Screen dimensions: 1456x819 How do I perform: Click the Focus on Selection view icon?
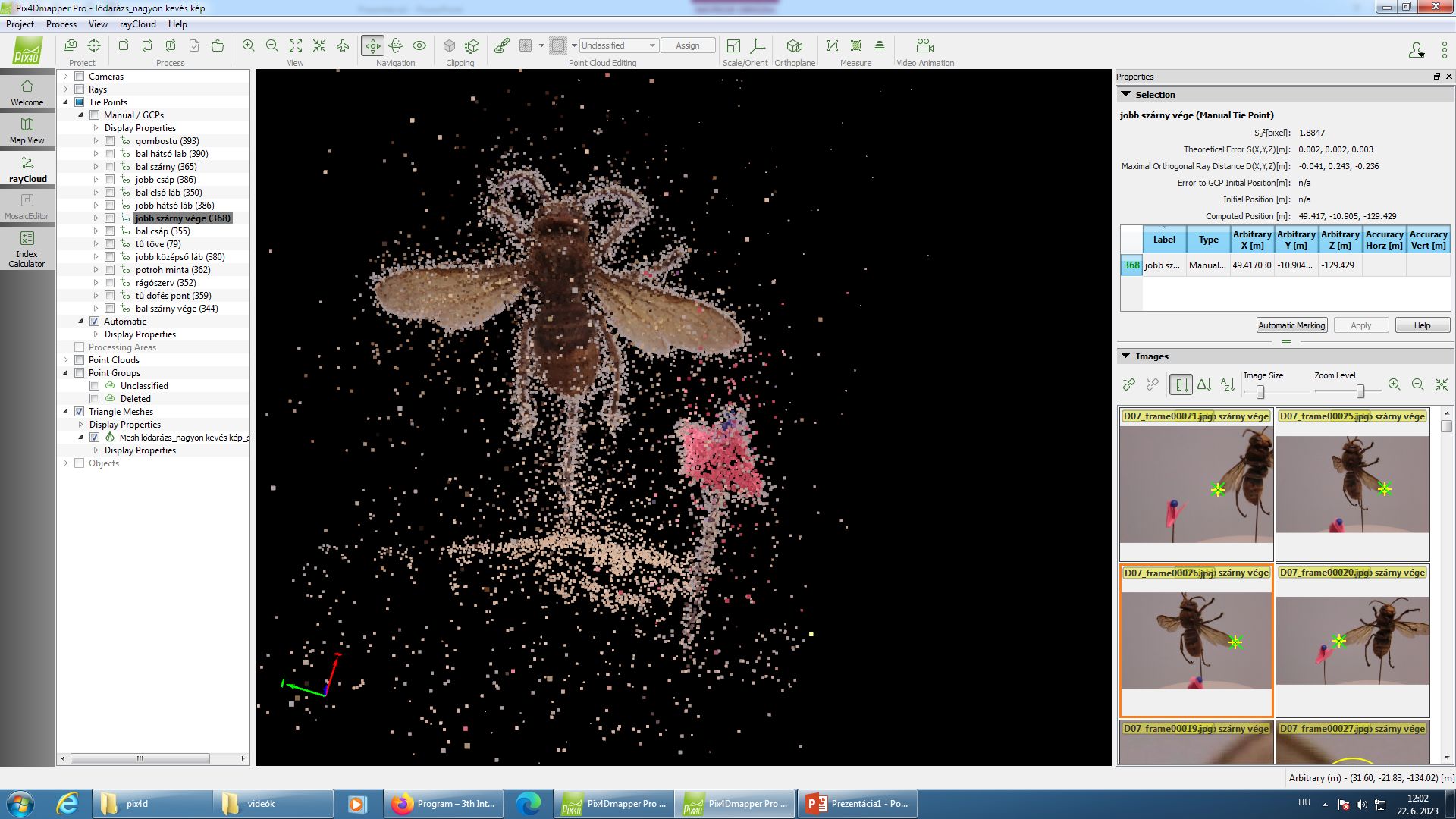tap(319, 45)
